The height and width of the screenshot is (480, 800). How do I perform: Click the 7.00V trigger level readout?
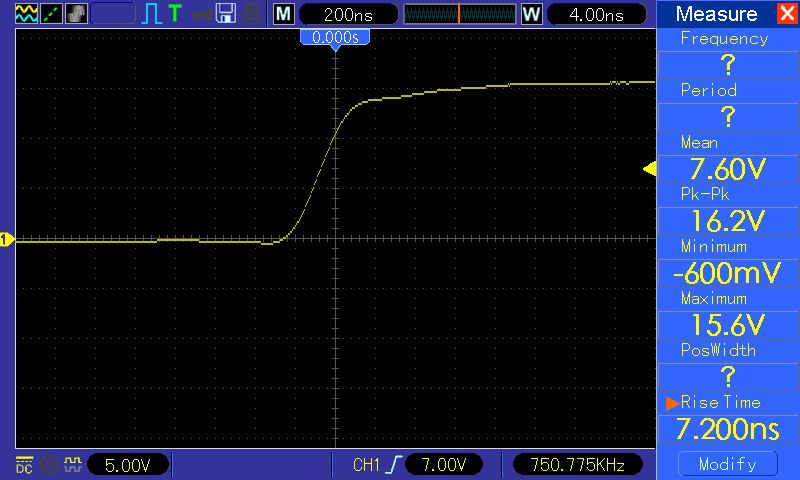pos(444,464)
